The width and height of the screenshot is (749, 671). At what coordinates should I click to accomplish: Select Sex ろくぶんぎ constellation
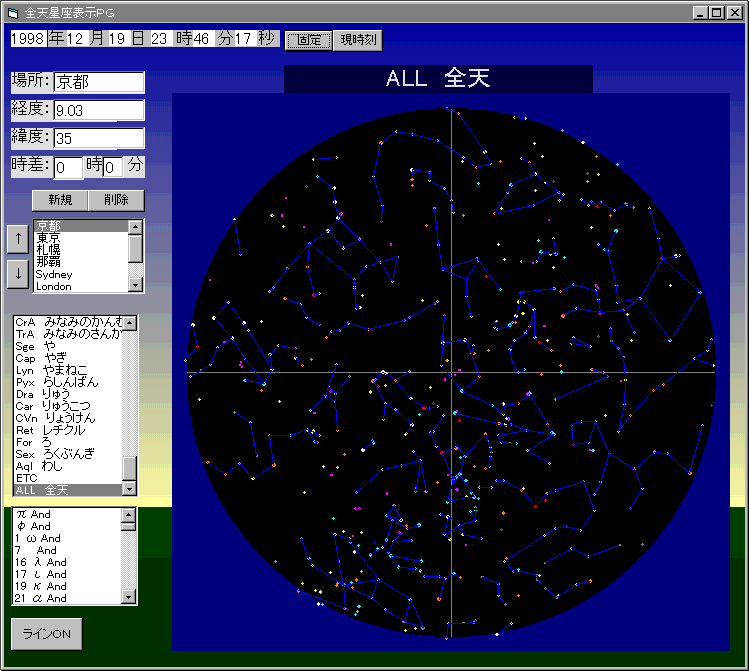[x=68, y=454]
